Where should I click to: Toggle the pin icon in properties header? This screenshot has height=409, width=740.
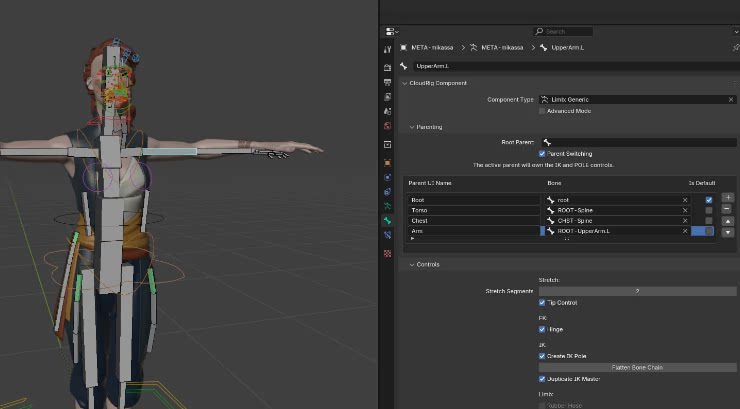736,47
